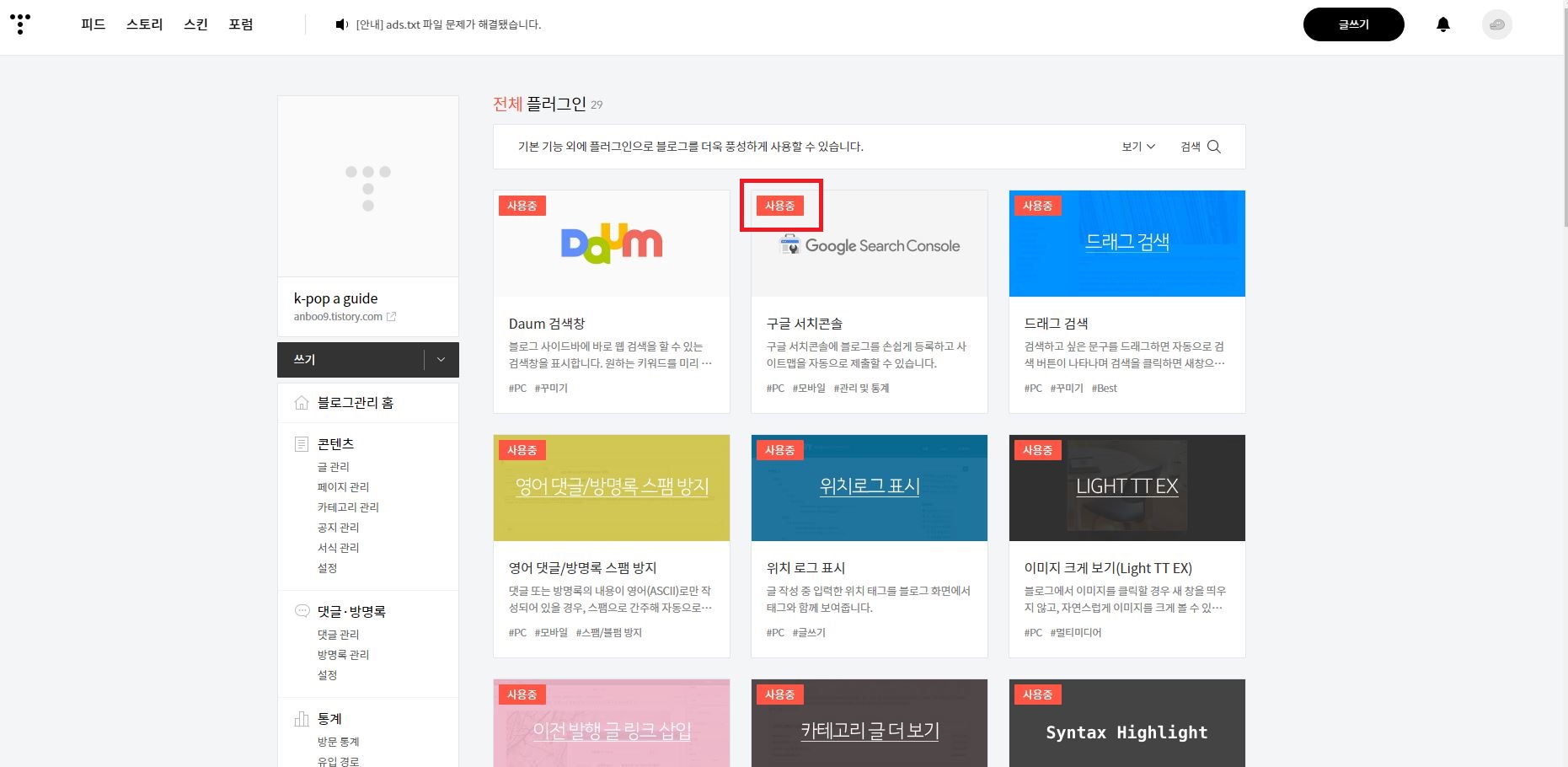Open the notification bell
Viewport: 1568px width, 767px height.
(1443, 24)
